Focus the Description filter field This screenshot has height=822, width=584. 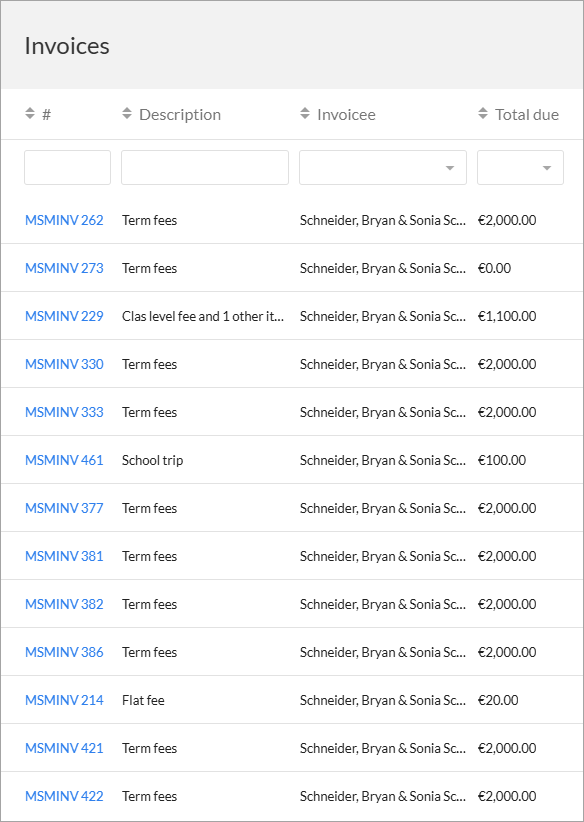(x=205, y=168)
